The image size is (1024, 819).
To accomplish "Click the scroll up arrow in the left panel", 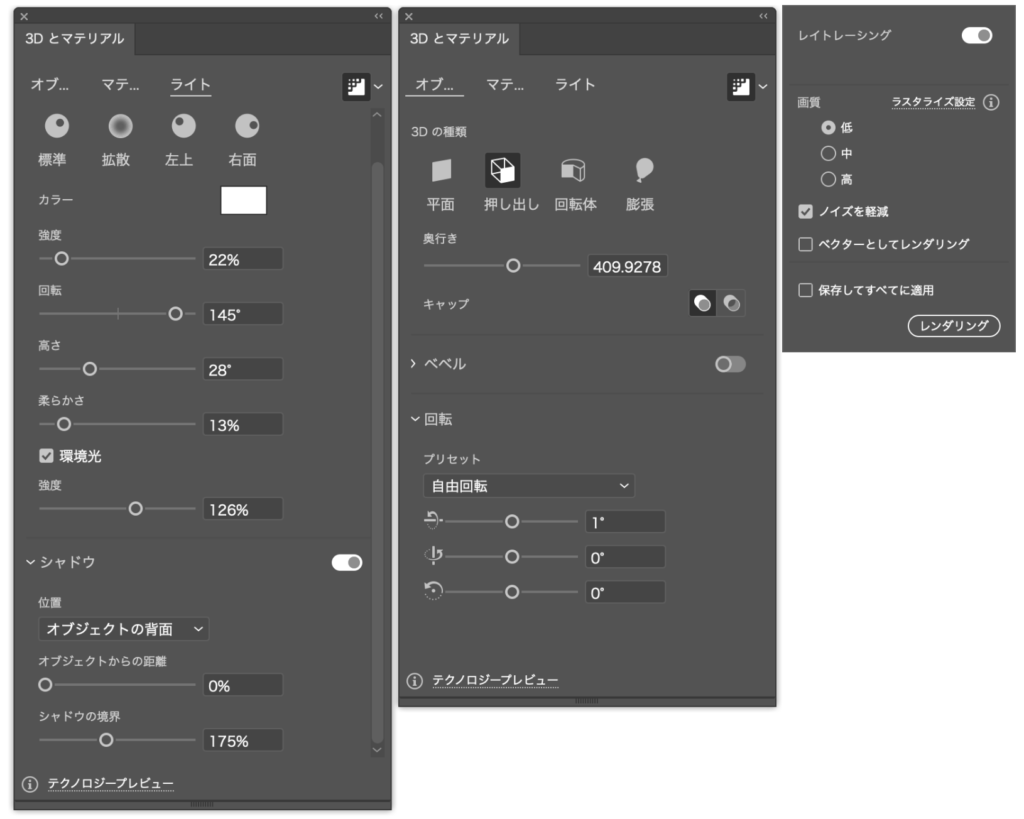I will [377, 115].
